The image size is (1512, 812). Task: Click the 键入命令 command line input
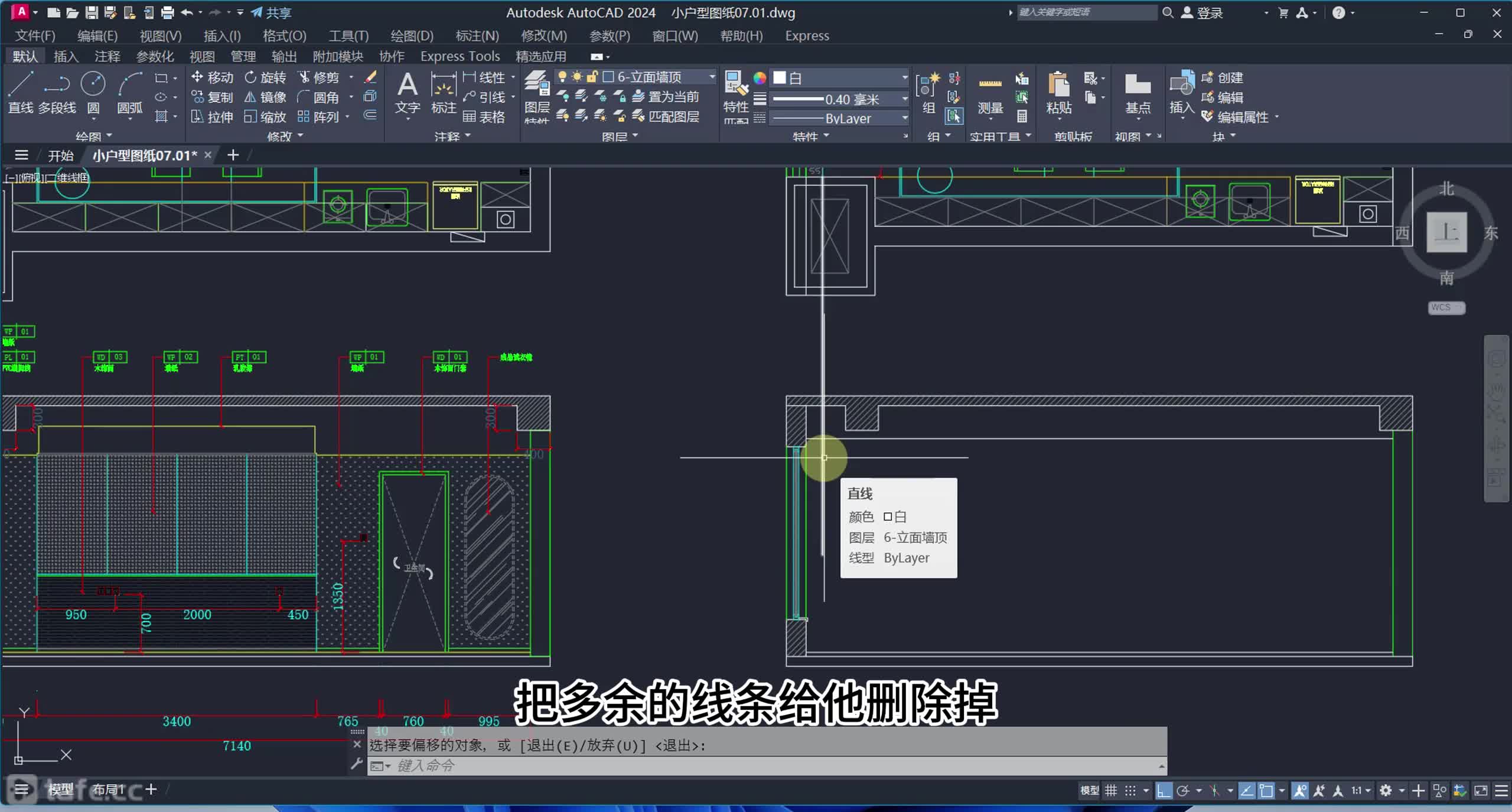coord(768,766)
